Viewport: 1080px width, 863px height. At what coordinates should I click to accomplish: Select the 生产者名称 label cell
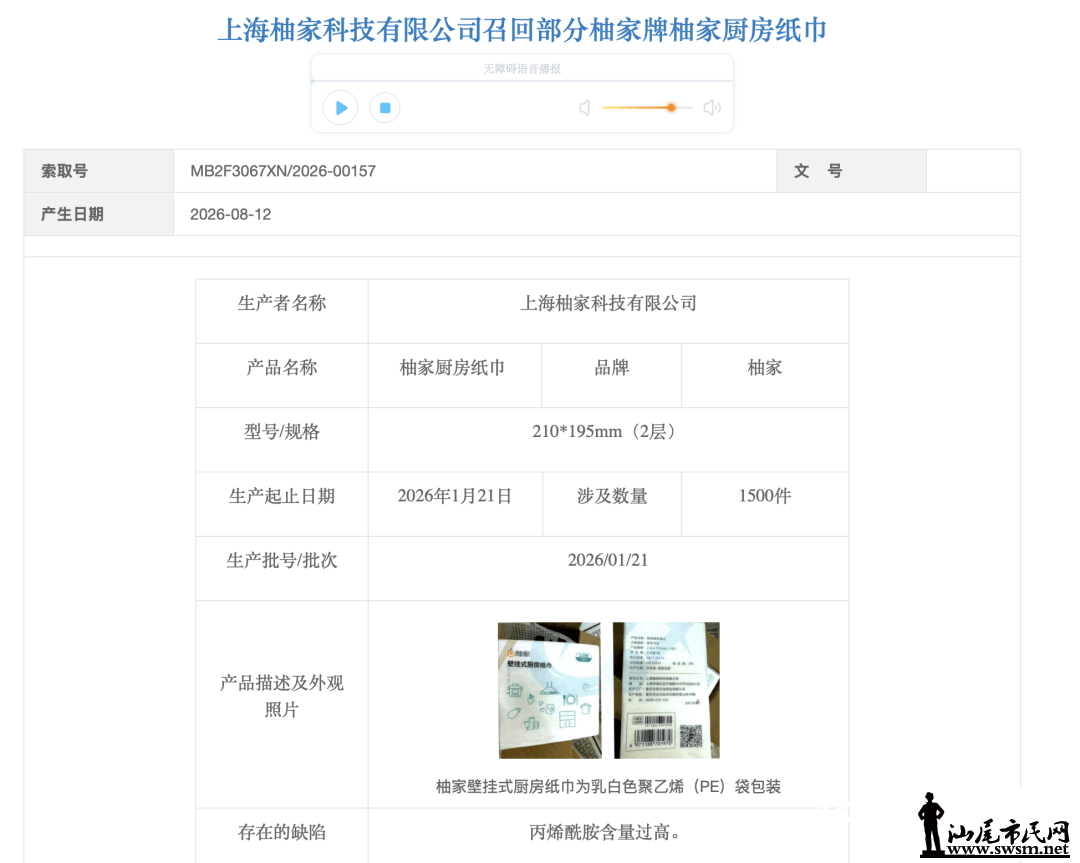tap(282, 311)
